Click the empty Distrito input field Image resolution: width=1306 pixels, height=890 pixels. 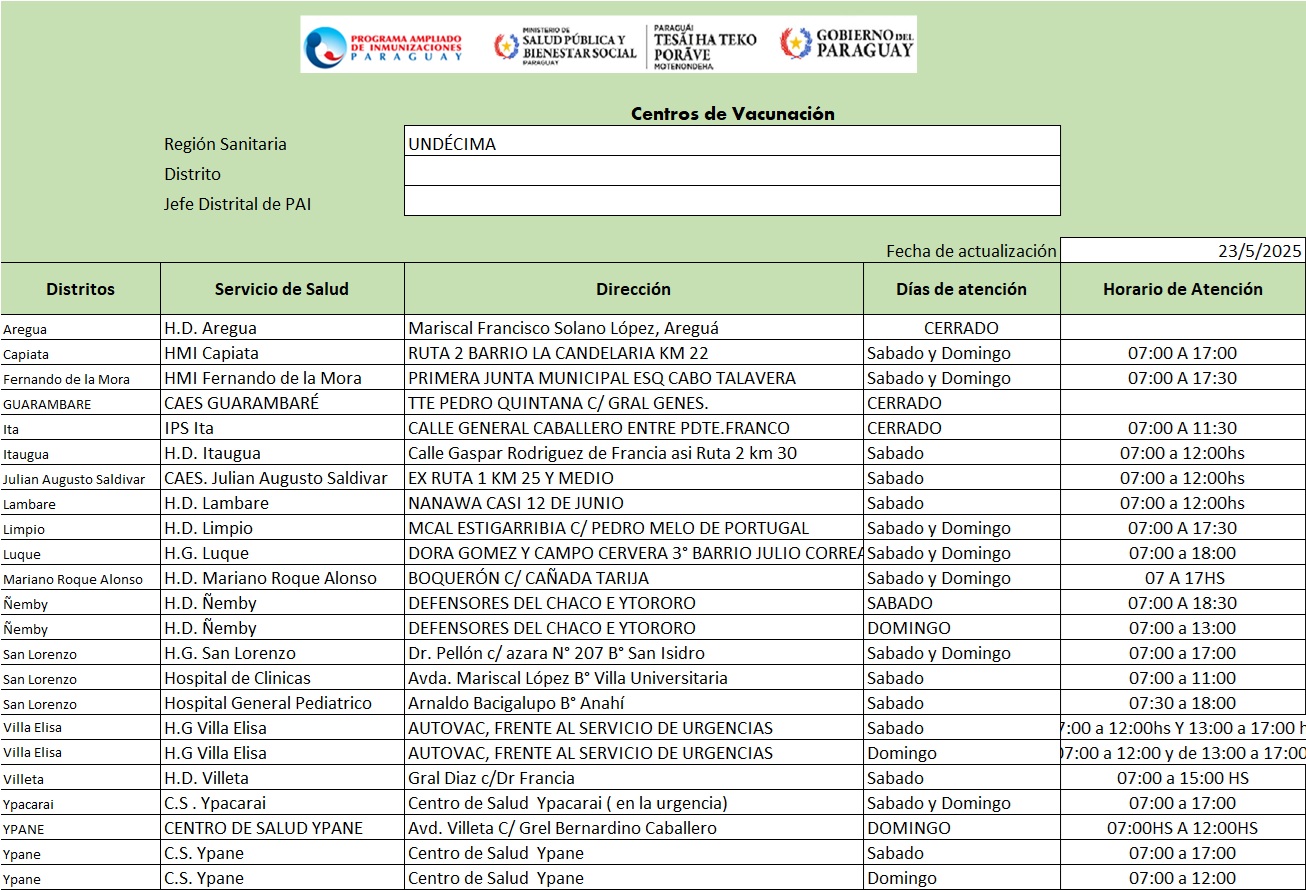tap(732, 171)
